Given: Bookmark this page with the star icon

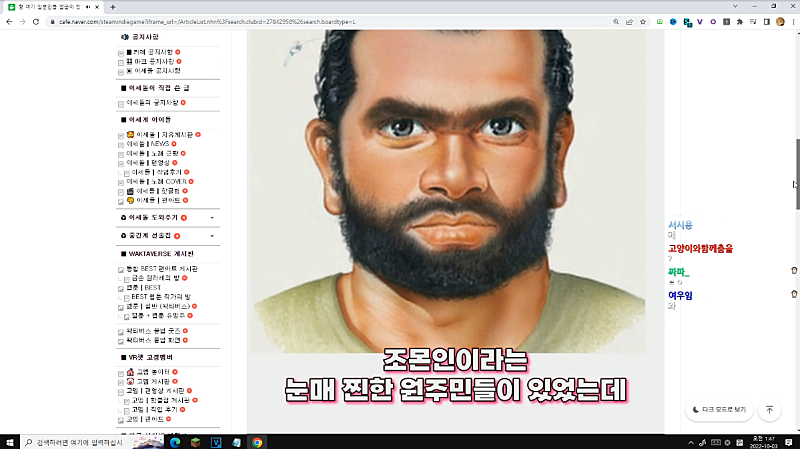Looking at the screenshot, I should (x=643, y=22).
